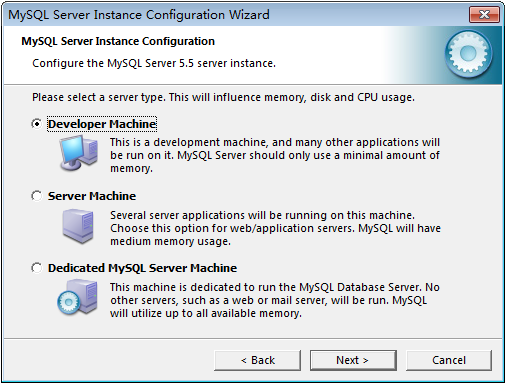
Task: Click the Developer Machine monitor and tower icon
Action: [79, 153]
